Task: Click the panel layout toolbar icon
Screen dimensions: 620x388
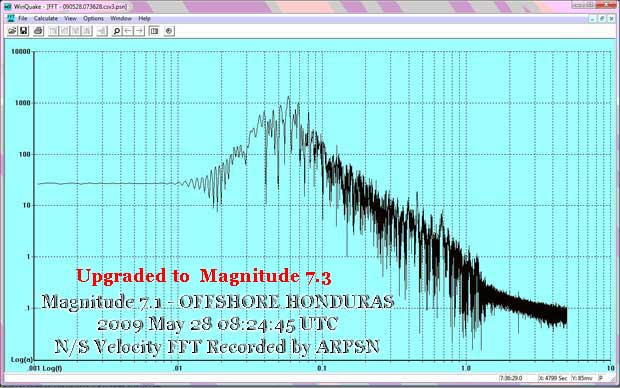Action: click(x=154, y=31)
